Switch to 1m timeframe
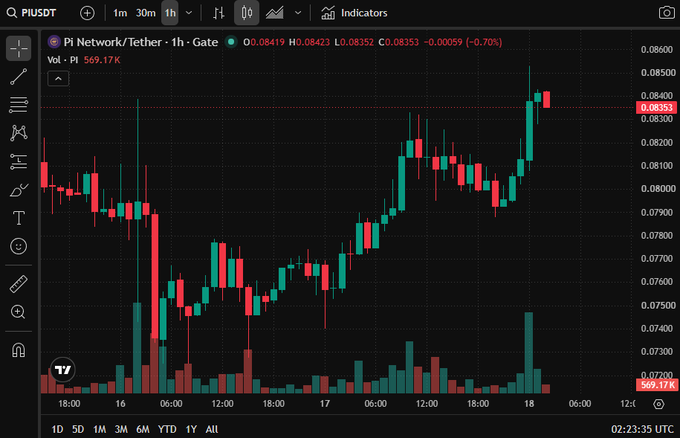Image resolution: width=680 pixels, height=438 pixels. 120,13
